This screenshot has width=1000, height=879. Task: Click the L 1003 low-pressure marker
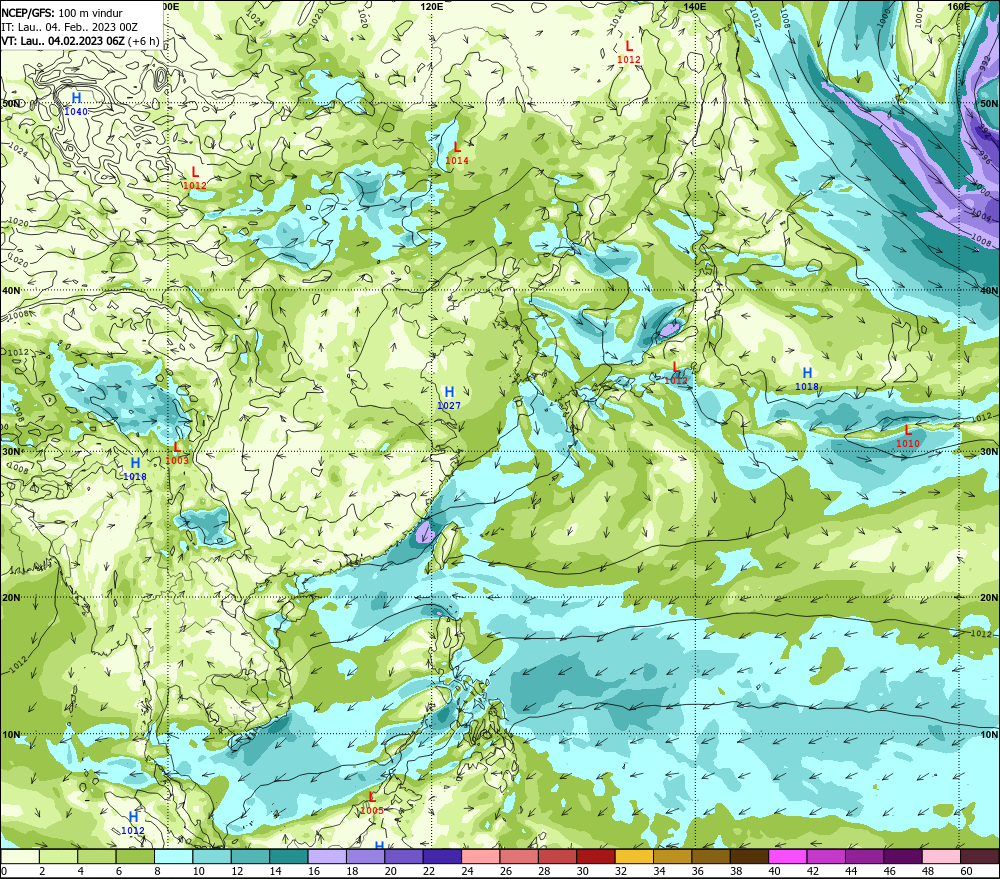pos(177,453)
